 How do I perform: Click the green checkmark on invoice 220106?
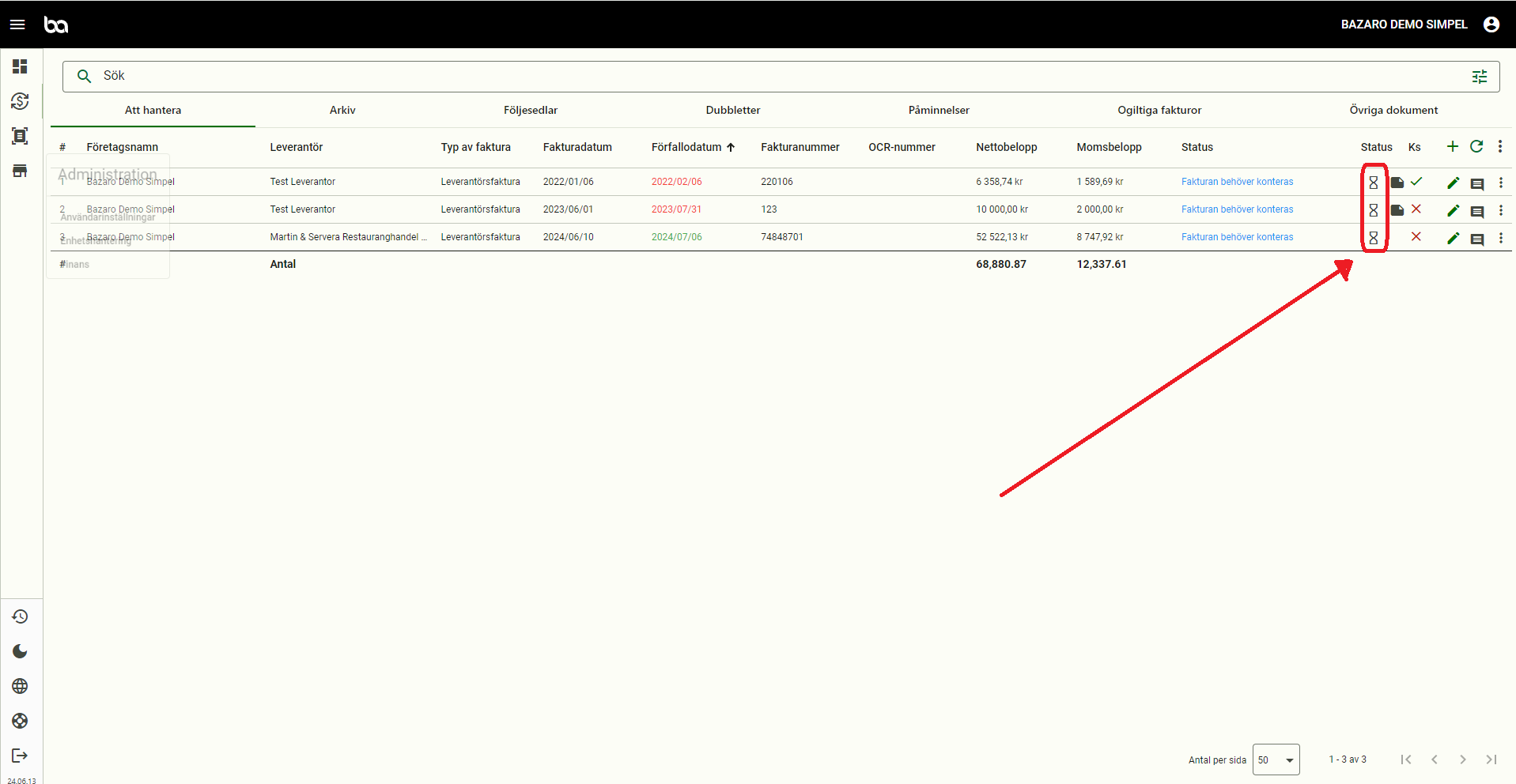1416,182
